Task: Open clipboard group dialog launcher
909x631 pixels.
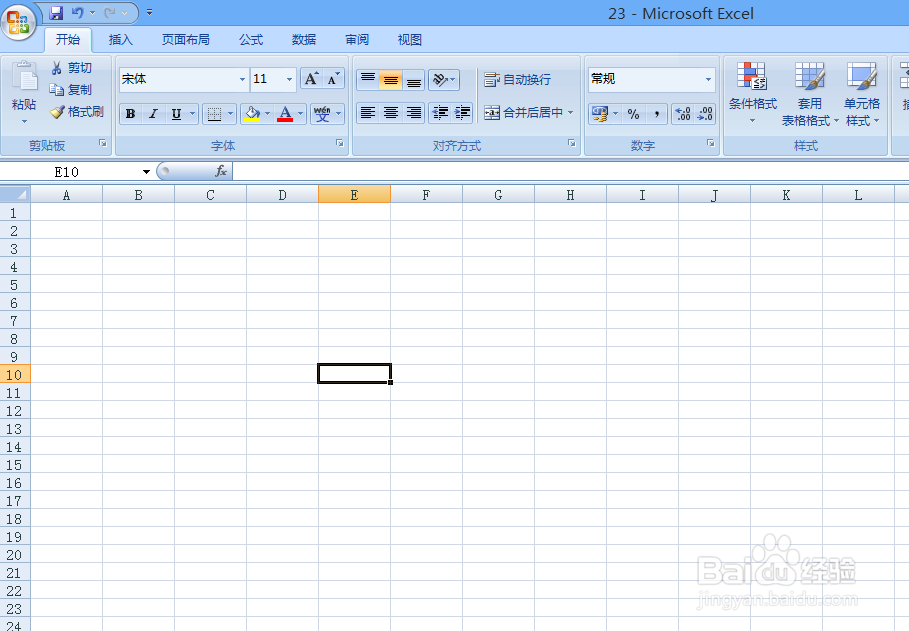Action: click(103, 143)
